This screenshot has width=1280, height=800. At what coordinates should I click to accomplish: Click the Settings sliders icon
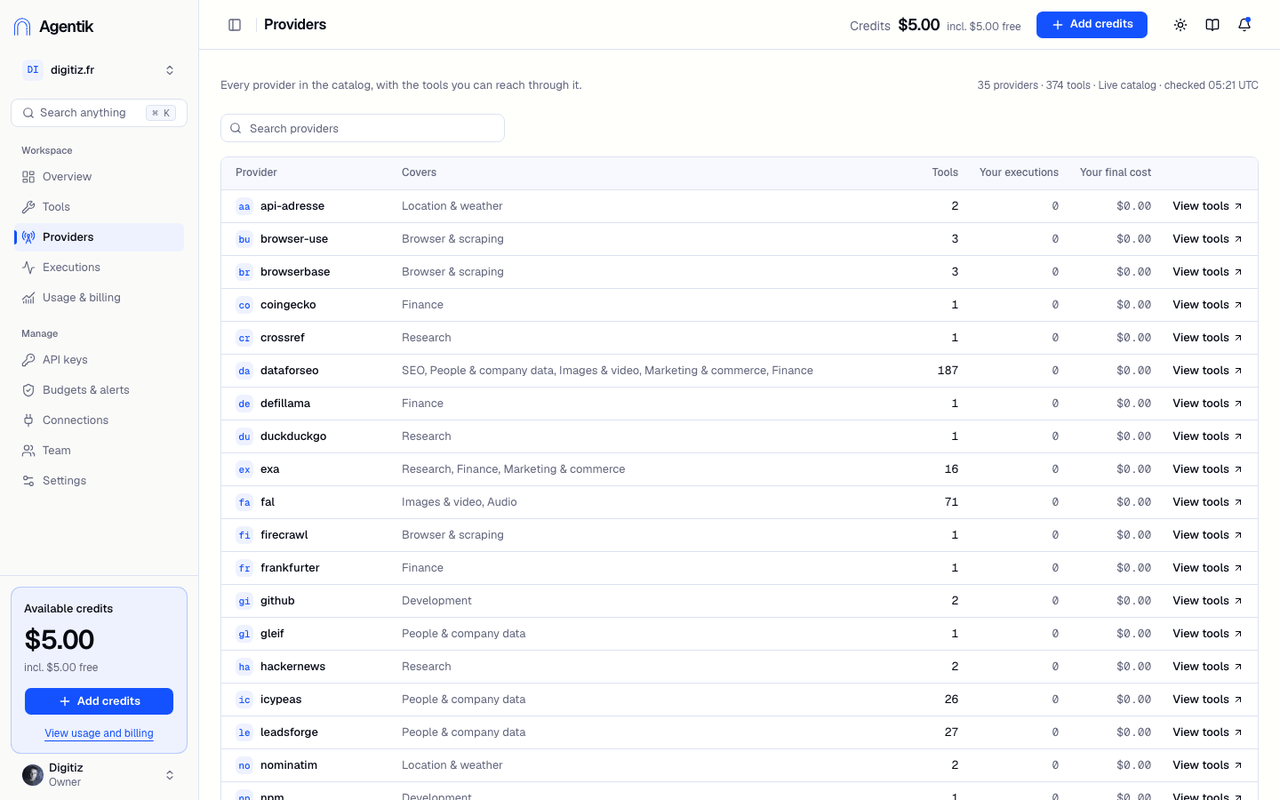(x=28, y=481)
